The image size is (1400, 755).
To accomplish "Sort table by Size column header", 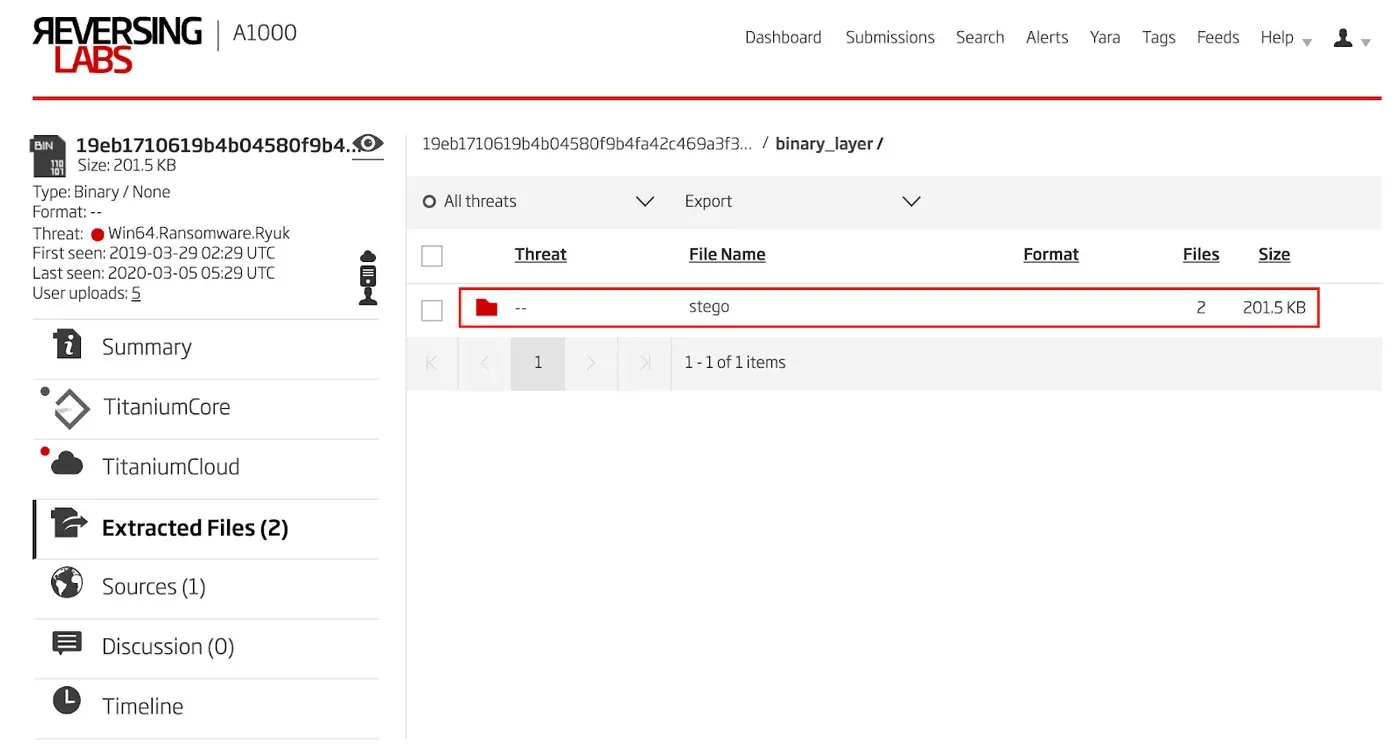I will click(1273, 254).
